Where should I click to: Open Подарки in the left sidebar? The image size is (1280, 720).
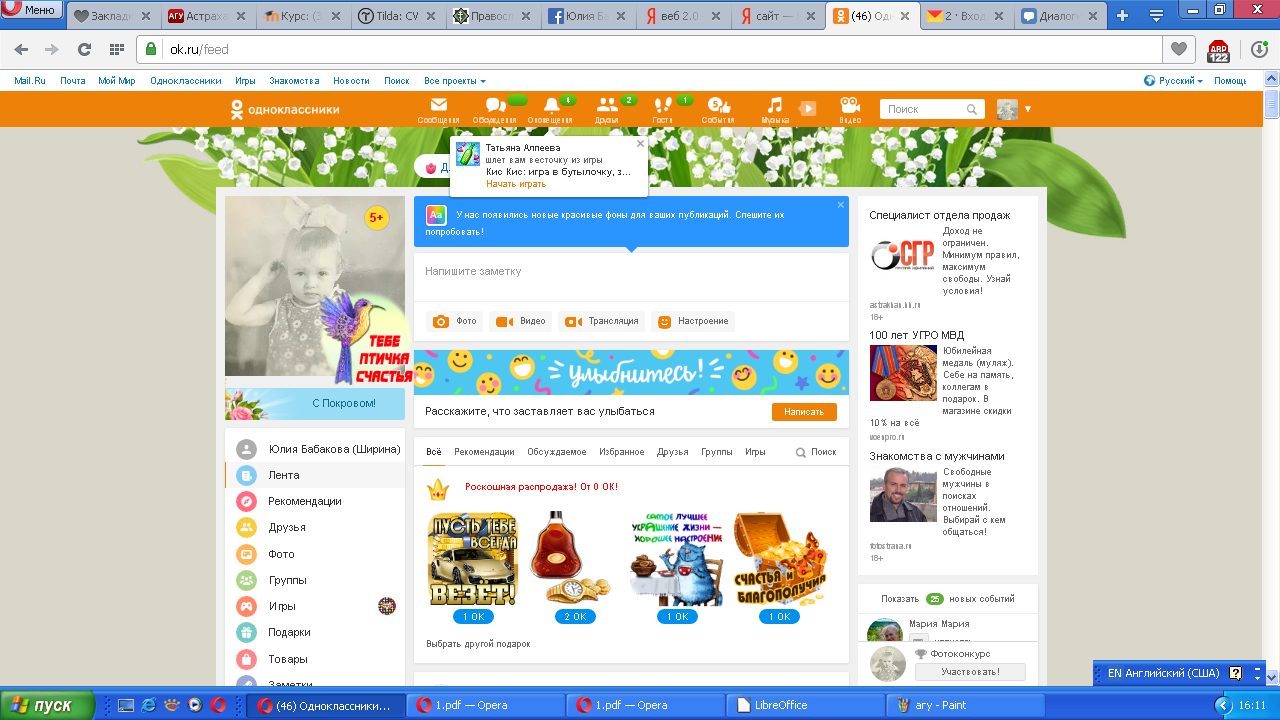coord(315,632)
